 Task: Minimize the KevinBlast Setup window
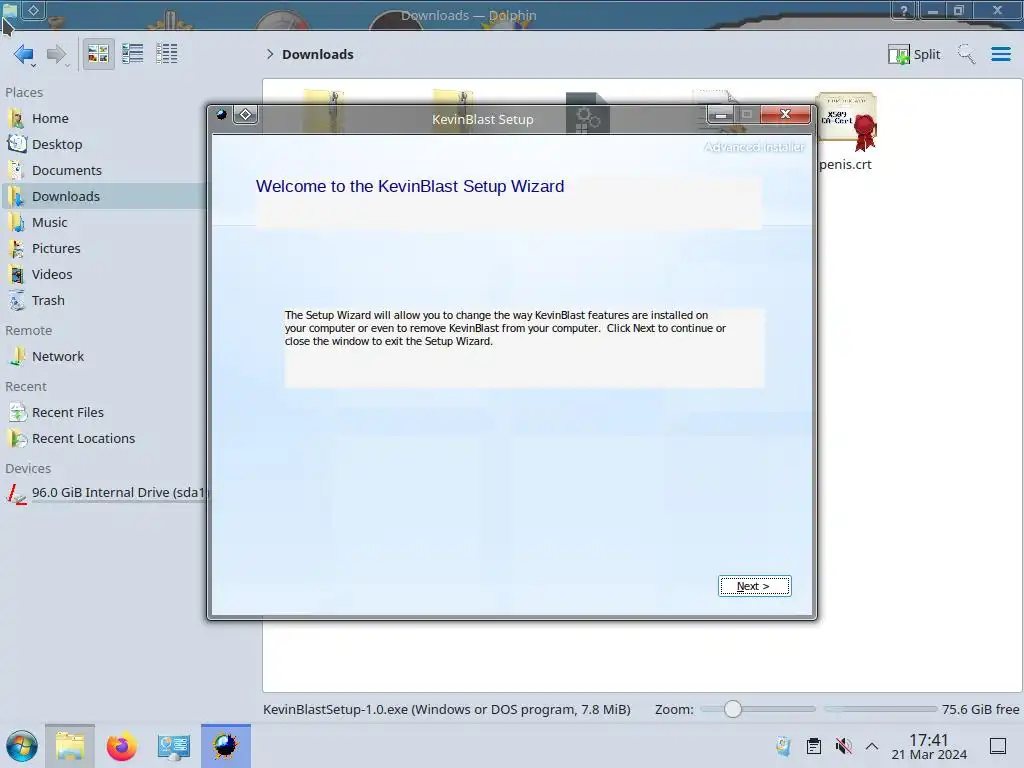(x=720, y=115)
